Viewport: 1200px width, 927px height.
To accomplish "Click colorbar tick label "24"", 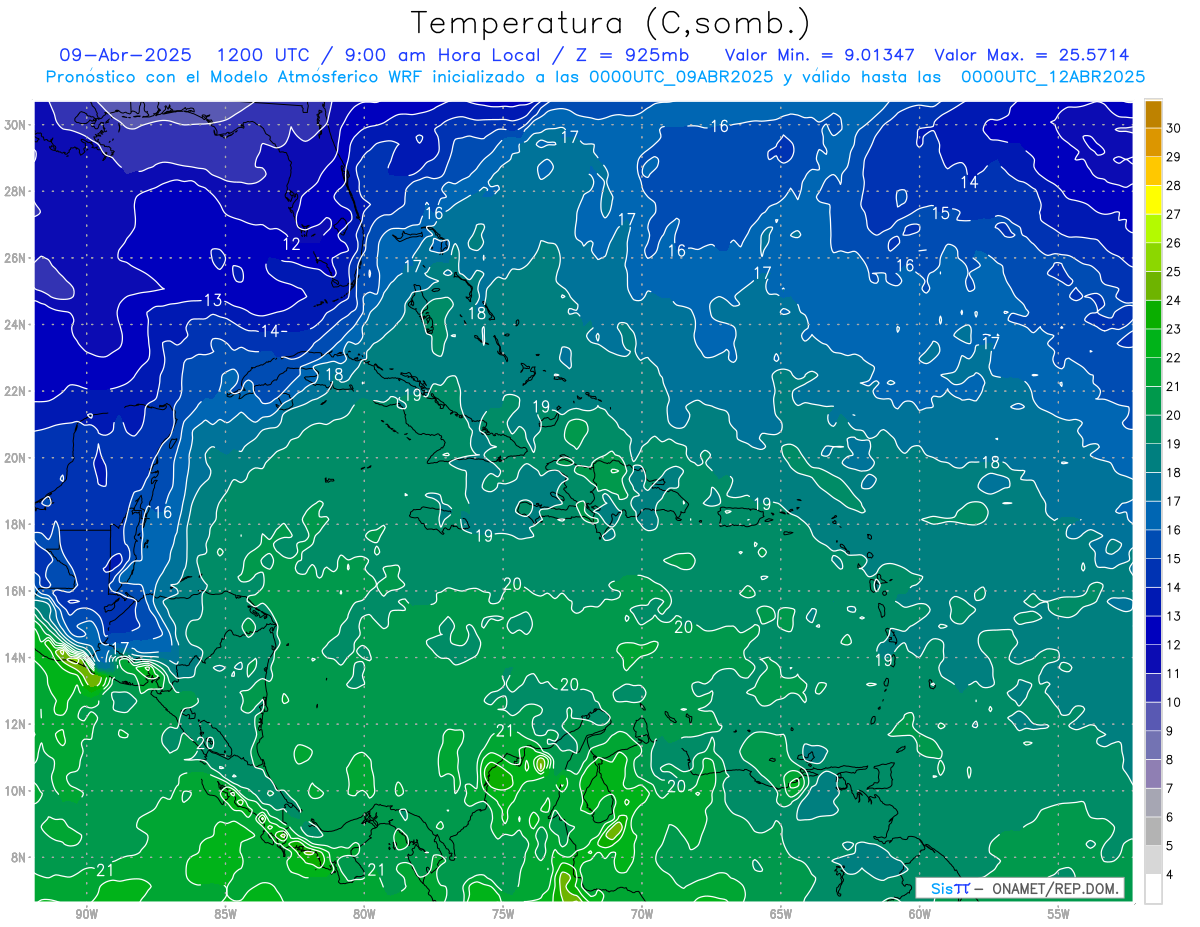I will coord(1174,300).
